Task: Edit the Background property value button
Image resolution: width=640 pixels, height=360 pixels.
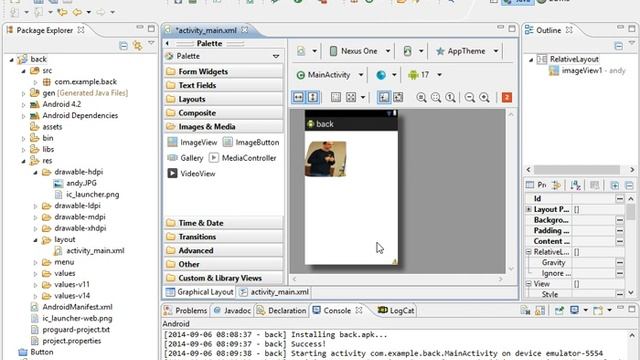Action: [x=620, y=220]
